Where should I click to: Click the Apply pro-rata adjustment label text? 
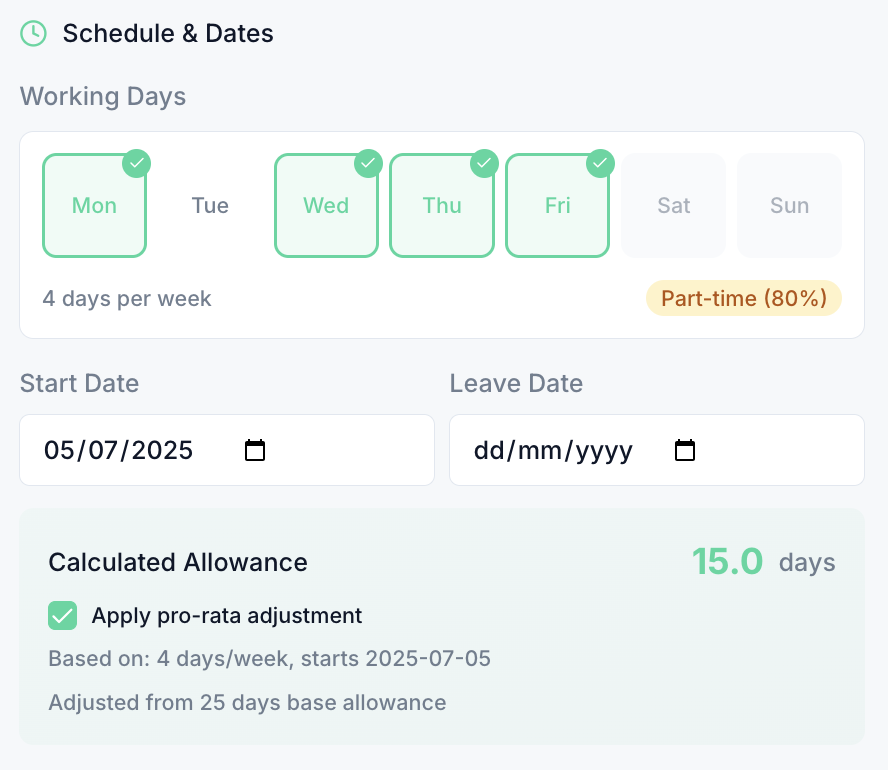click(226, 616)
